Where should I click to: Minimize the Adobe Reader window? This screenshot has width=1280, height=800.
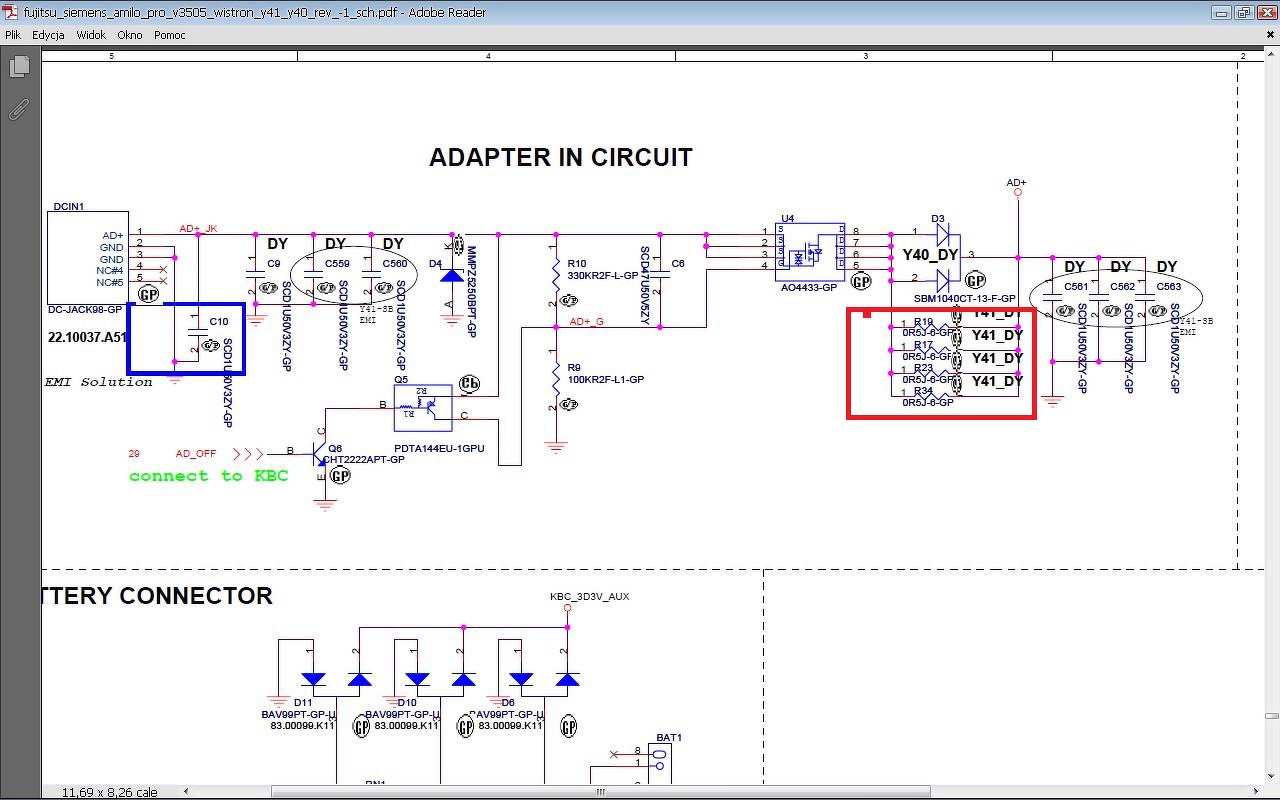(x=1221, y=13)
